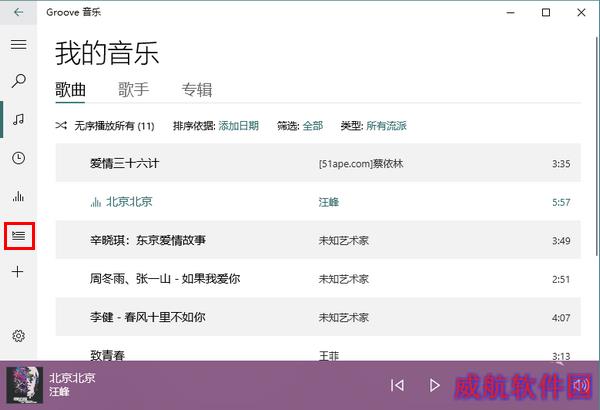Select 李健 - 春风十里不如你
Image resolution: width=600 pixels, height=410 pixels.
click(318, 317)
